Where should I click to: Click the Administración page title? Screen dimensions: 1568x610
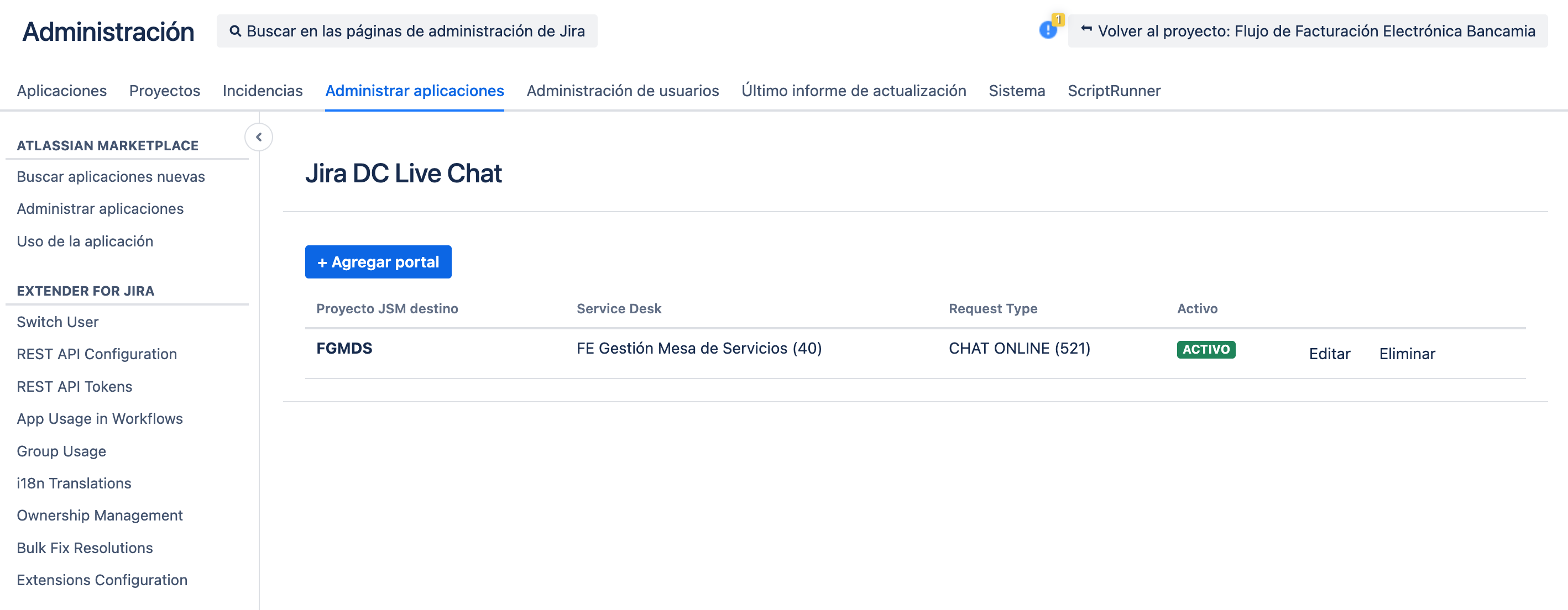pos(108,31)
